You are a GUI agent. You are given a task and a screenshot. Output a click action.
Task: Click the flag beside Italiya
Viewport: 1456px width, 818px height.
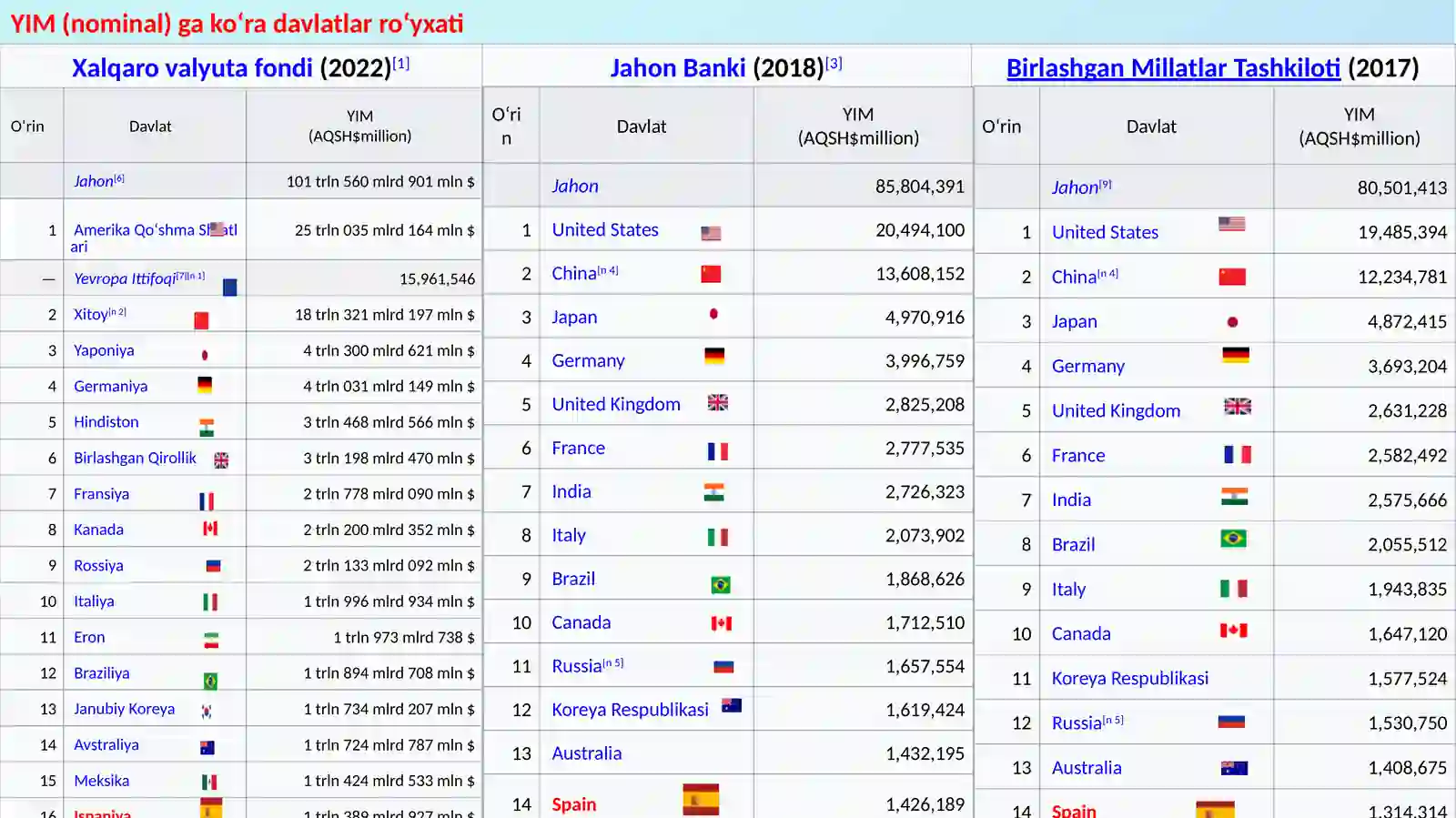pyautogui.click(x=210, y=601)
